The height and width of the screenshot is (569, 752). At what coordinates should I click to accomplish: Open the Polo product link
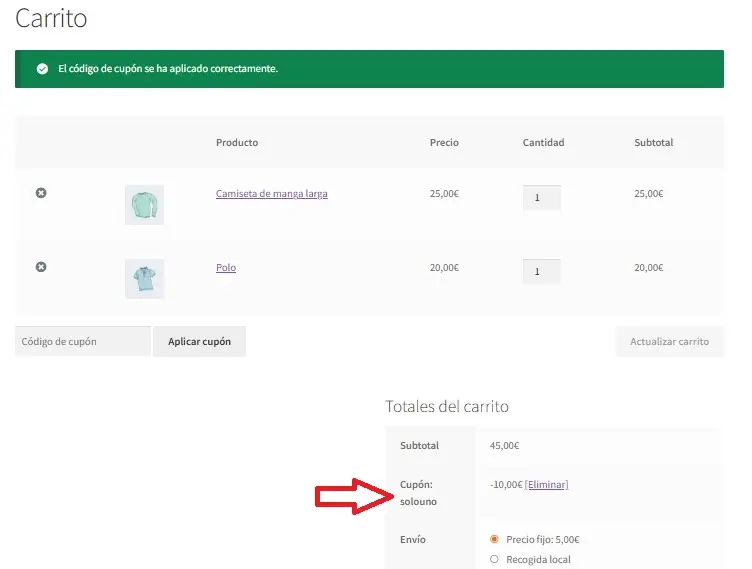click(226, 268)
